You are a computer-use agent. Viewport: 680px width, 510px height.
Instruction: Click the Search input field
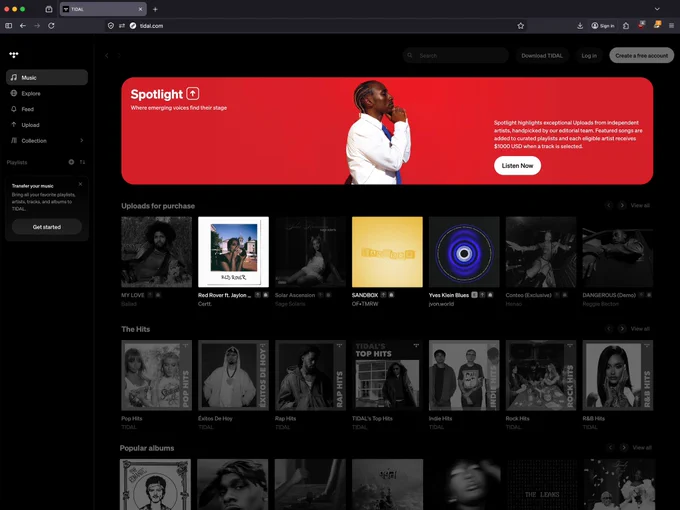[455, 56]
